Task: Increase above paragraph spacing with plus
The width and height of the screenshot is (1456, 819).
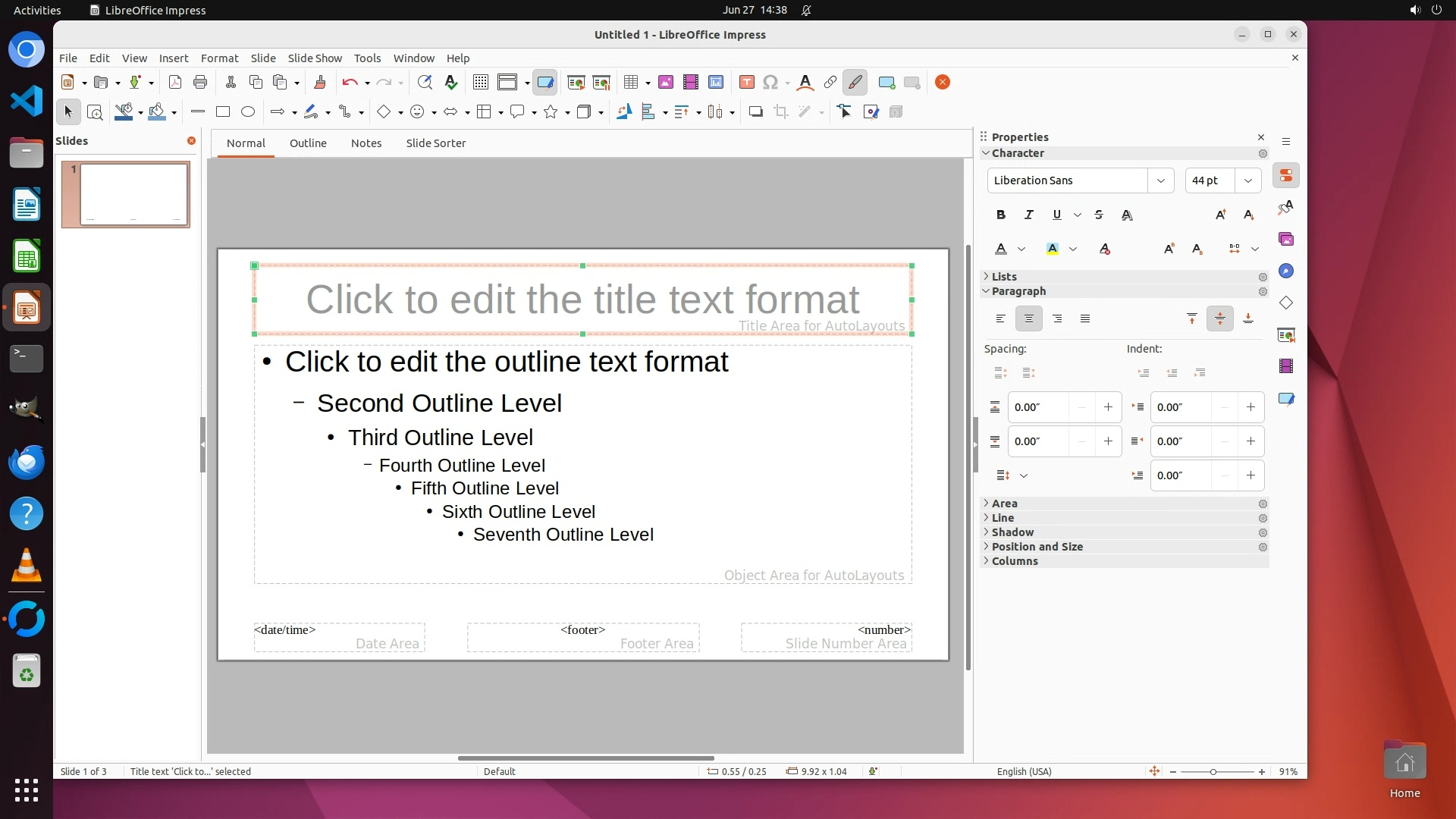Action: point(1108,407)
